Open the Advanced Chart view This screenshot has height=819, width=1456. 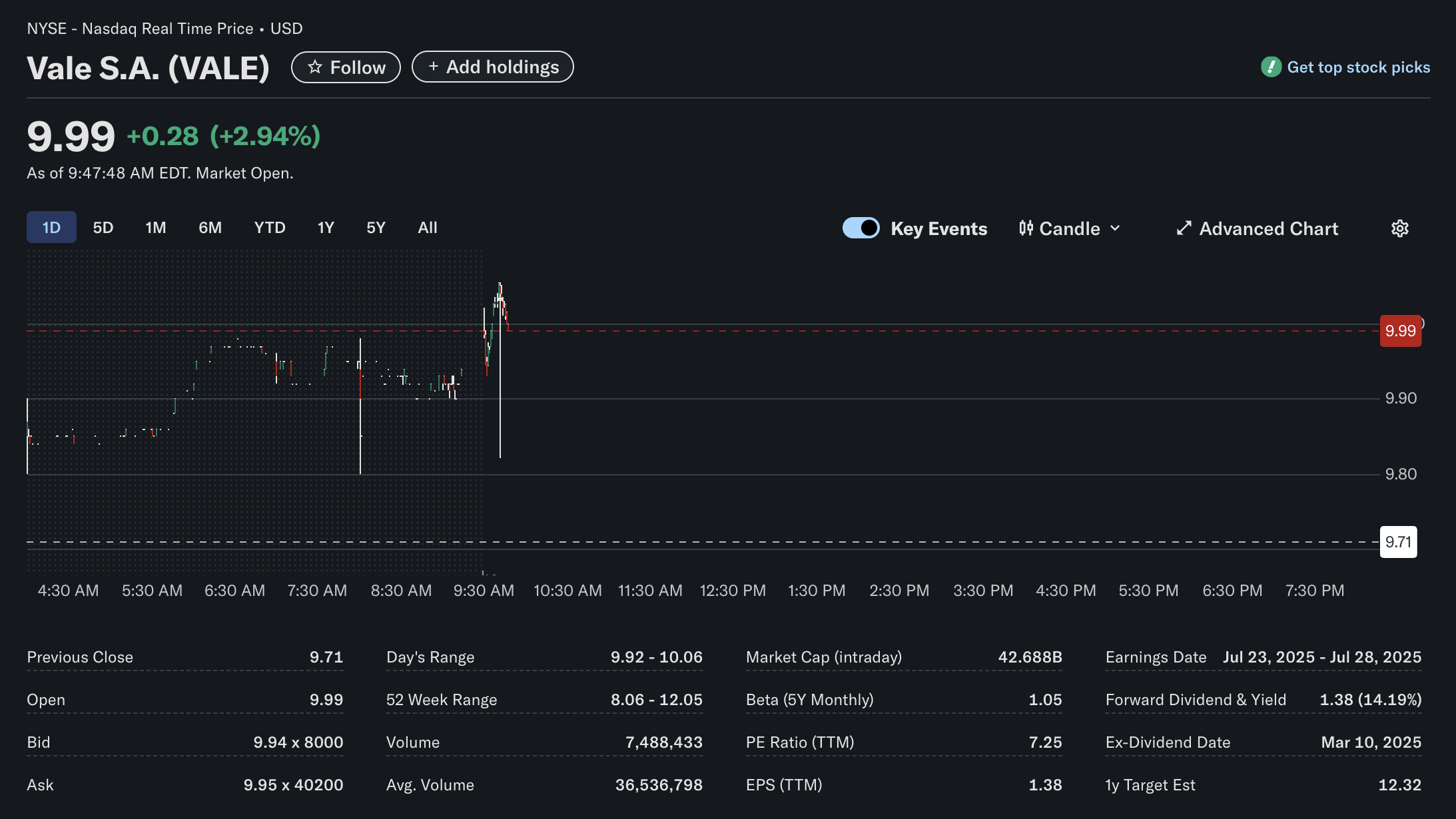click(1257, 228)
